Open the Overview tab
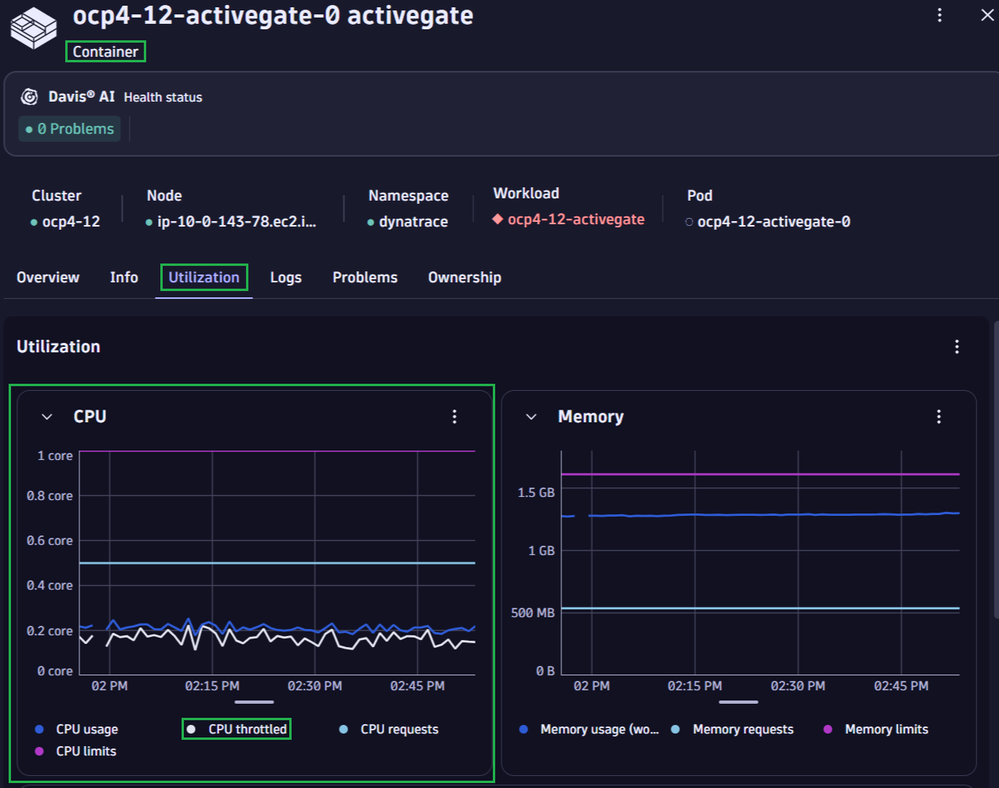The image size is (999, 788). 48,278
